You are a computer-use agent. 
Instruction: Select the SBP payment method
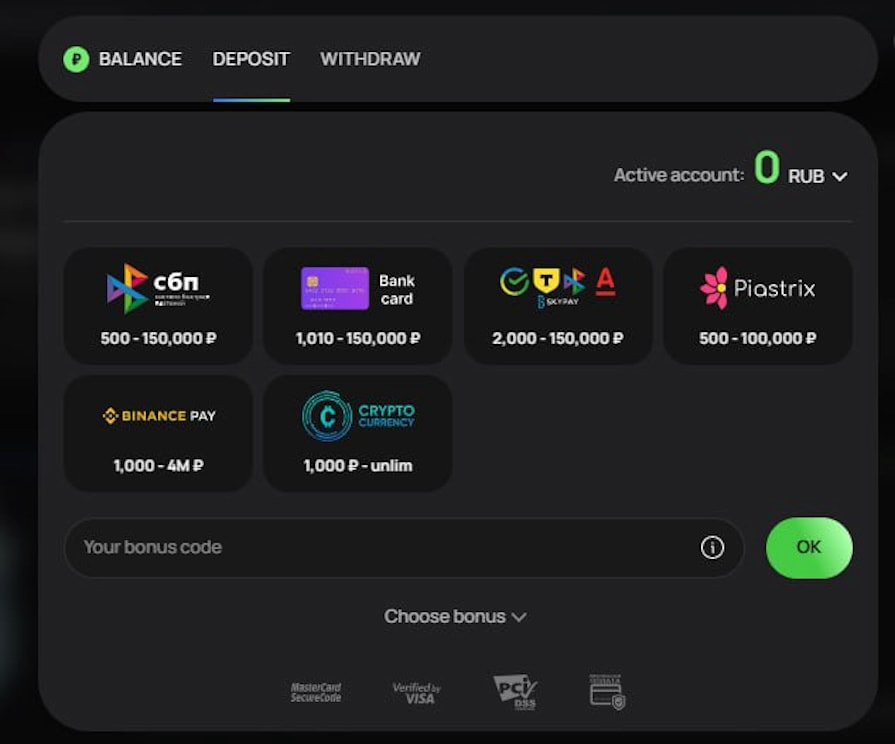[158, 305]
